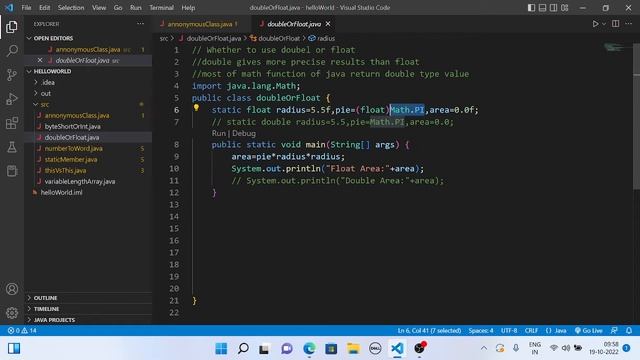Screen dimensions: 640x360
Task: Click the feedback icon in status bar
Action: tap(614, 331)
